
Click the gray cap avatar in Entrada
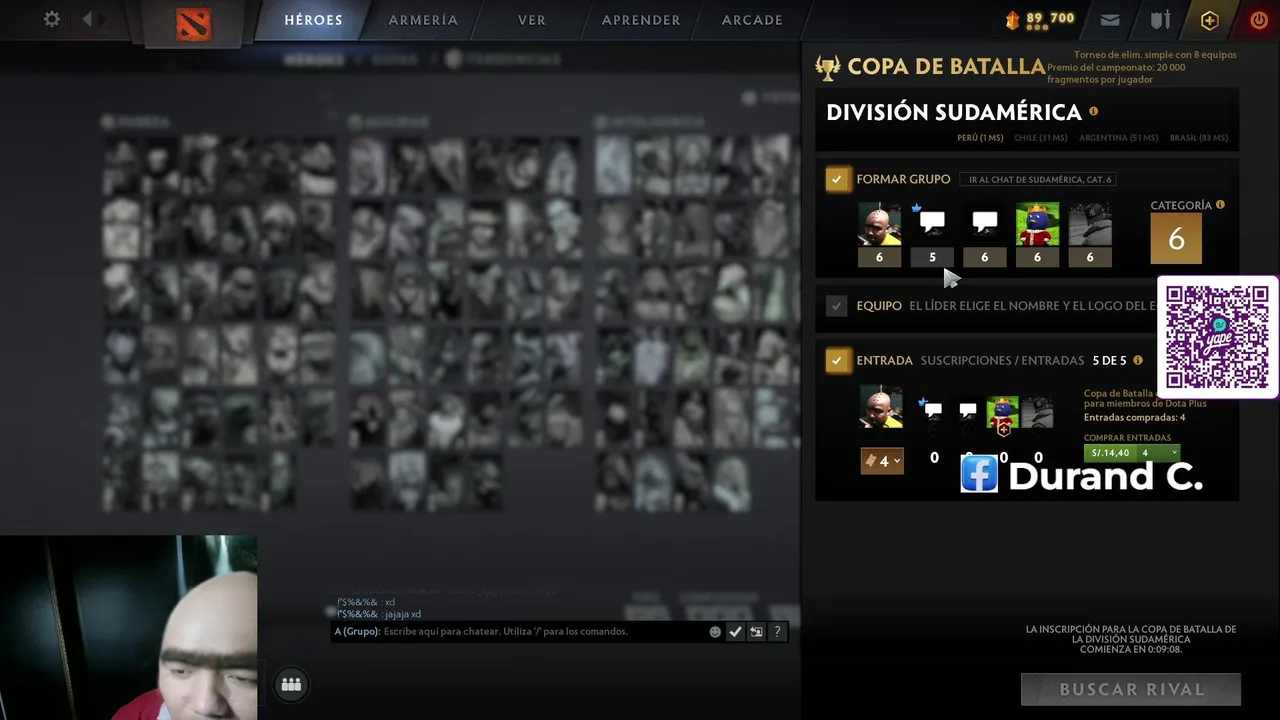[x=1037, y=412]
